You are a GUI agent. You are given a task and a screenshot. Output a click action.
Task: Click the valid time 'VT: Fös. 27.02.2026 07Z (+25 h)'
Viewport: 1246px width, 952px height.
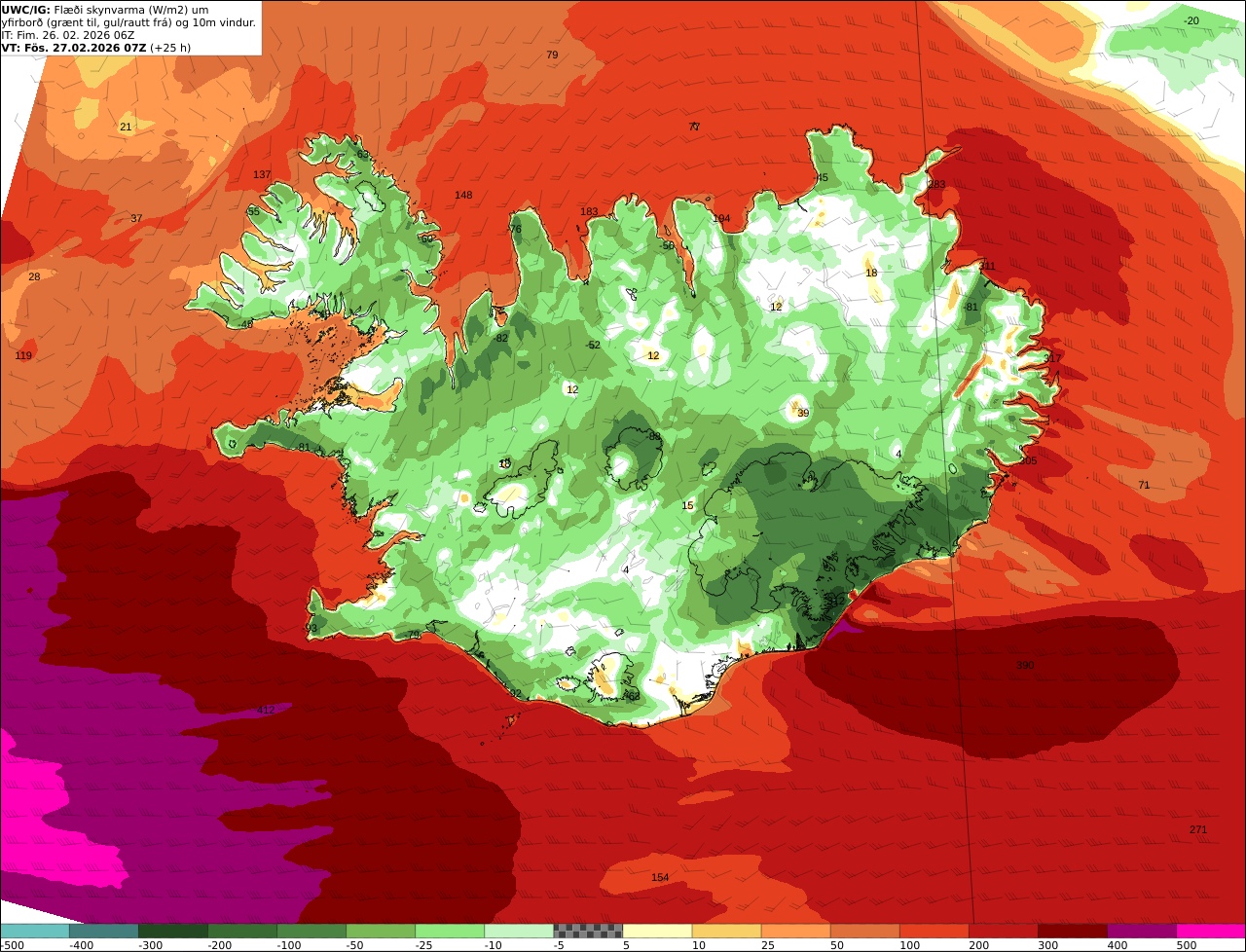pyautogui.click(x=94, y=47)
